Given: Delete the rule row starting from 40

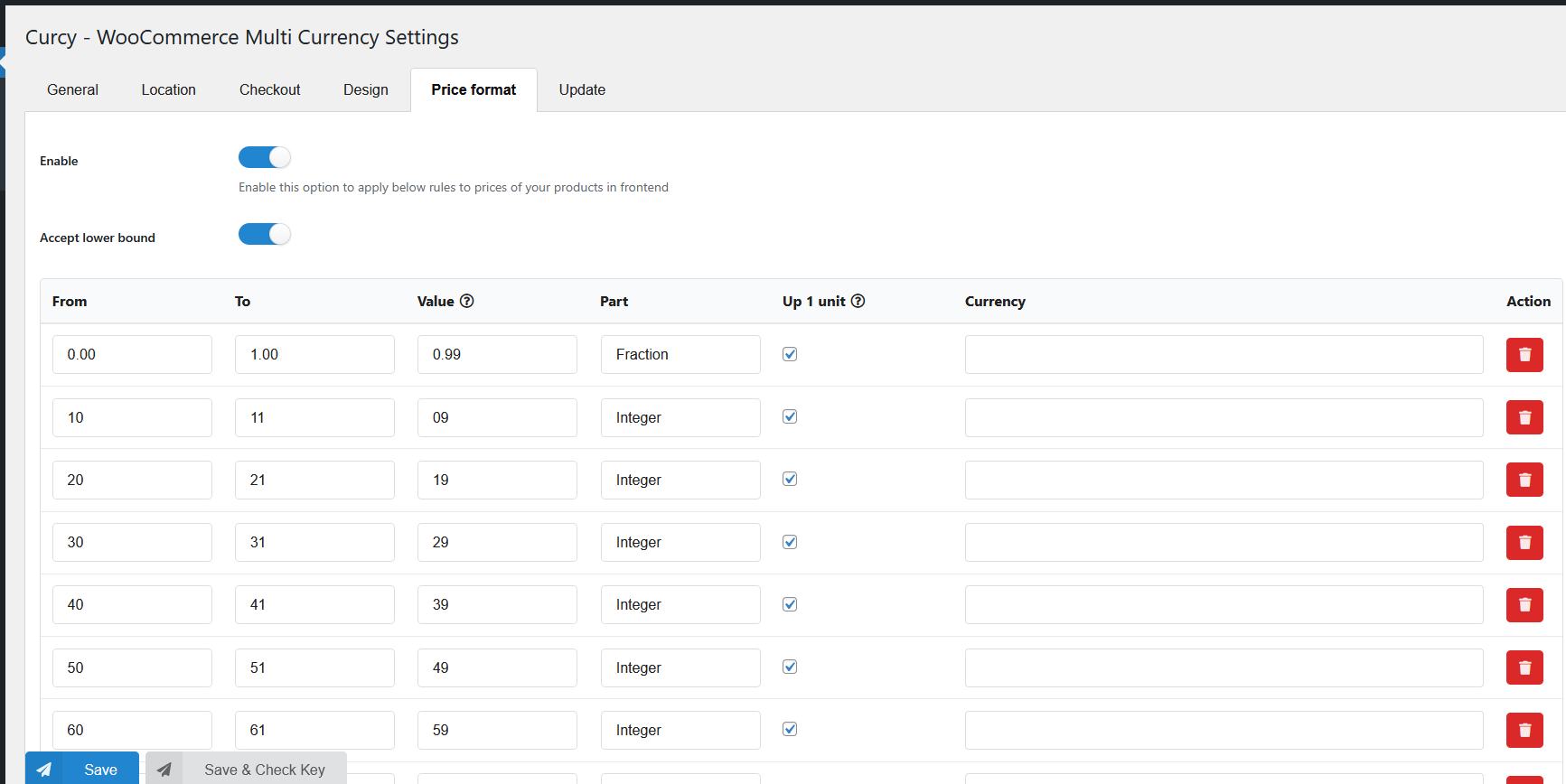Looking at the screenshot, I should click(x=1524, y=605).
